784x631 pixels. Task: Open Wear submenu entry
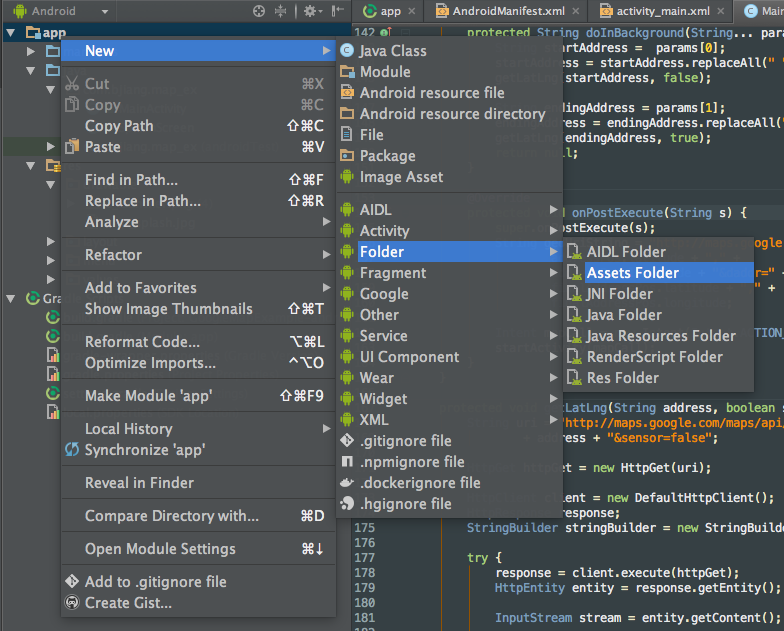coord(449,378)
